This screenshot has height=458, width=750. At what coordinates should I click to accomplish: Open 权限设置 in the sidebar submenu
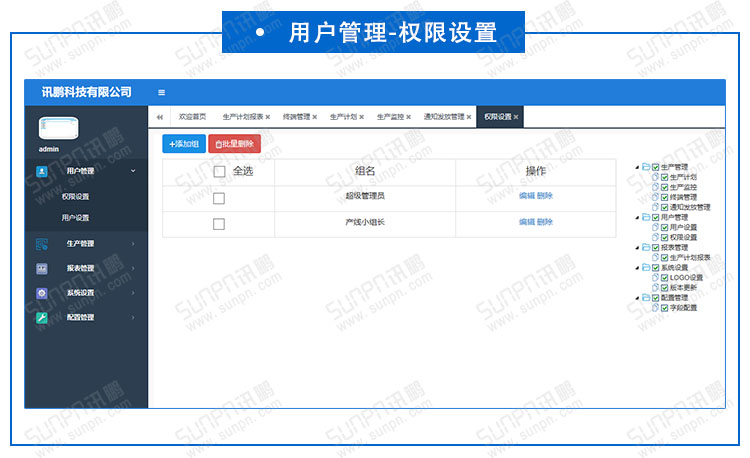tap(75, 196)
